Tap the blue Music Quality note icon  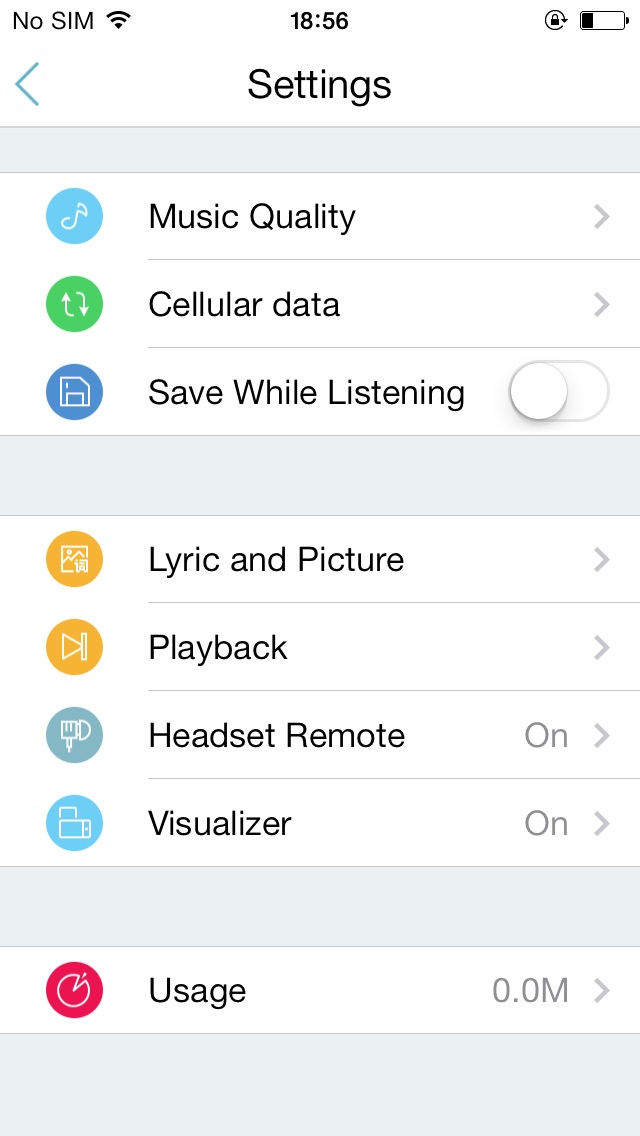tap(74, 217)
